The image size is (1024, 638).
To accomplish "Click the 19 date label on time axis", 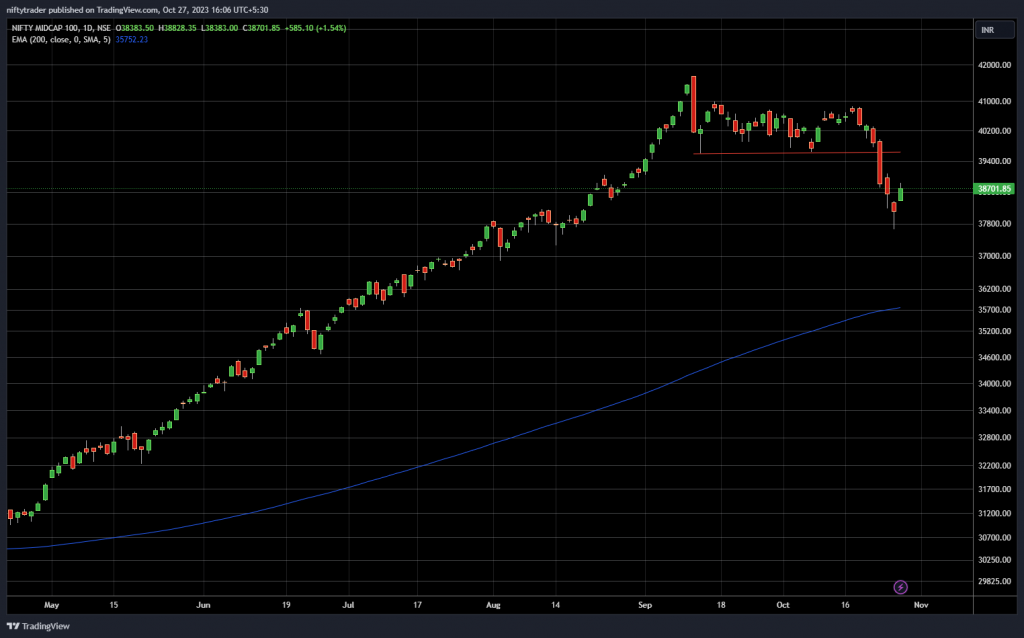I will pos(286,605).
